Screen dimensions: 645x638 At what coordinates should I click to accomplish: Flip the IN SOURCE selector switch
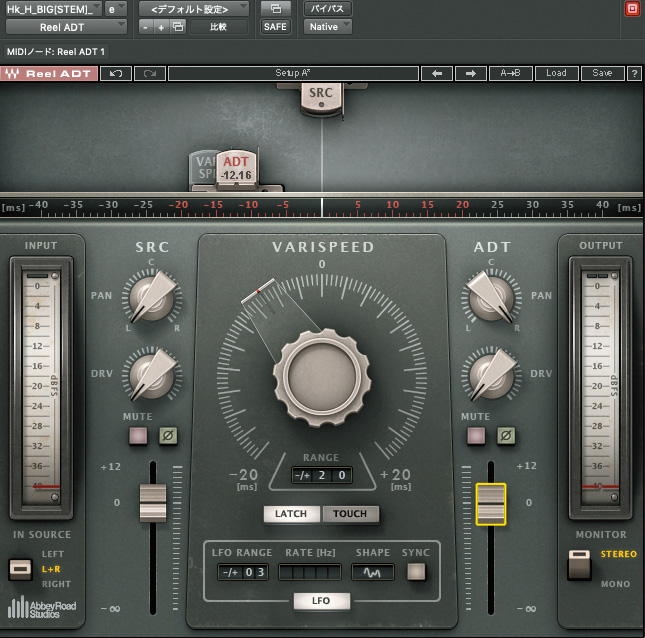pos(20,569)
